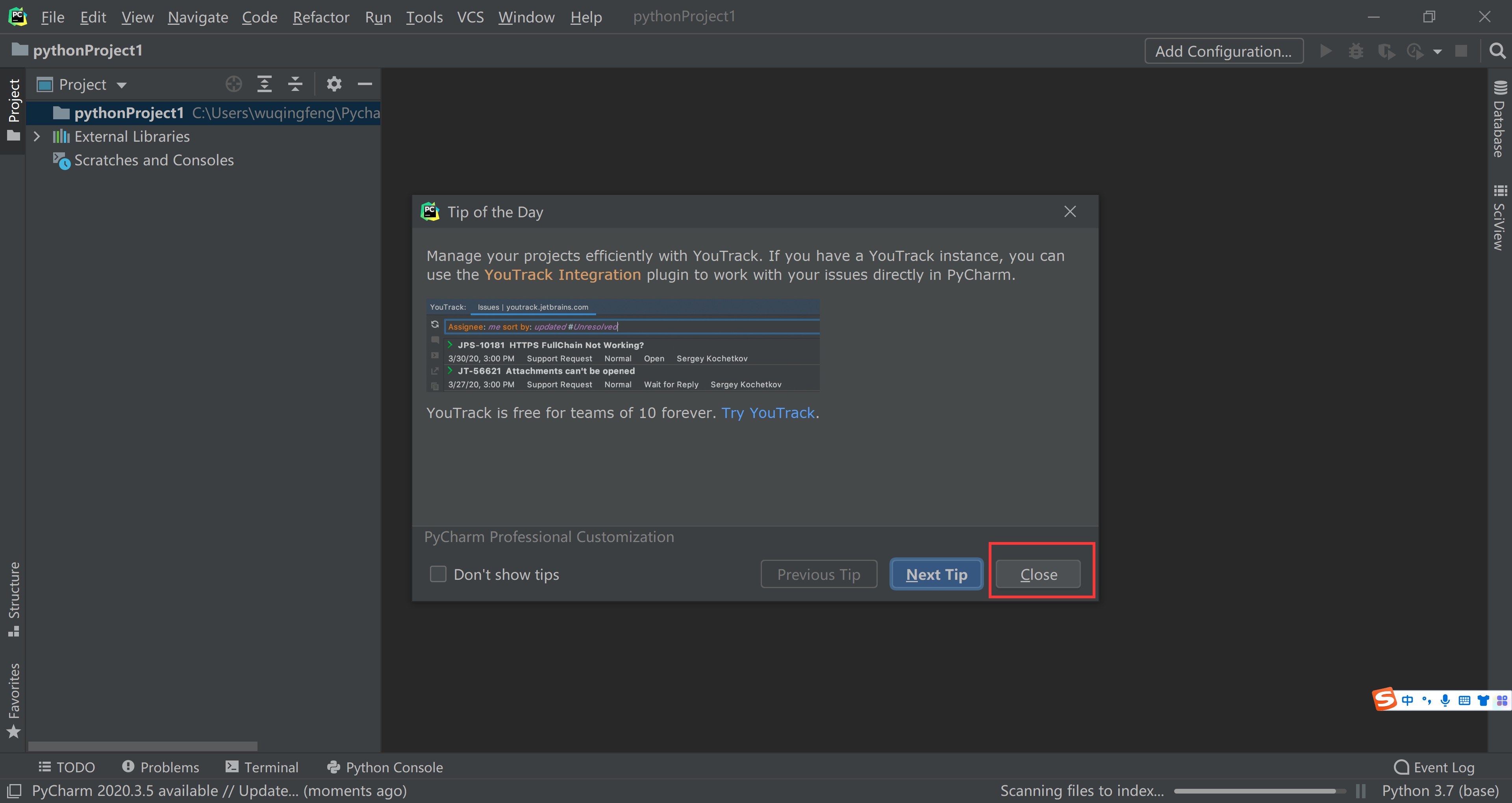Click the Project panel horizontal scrollbar
Screen dimensions: 1512x803
coord(143,746)
